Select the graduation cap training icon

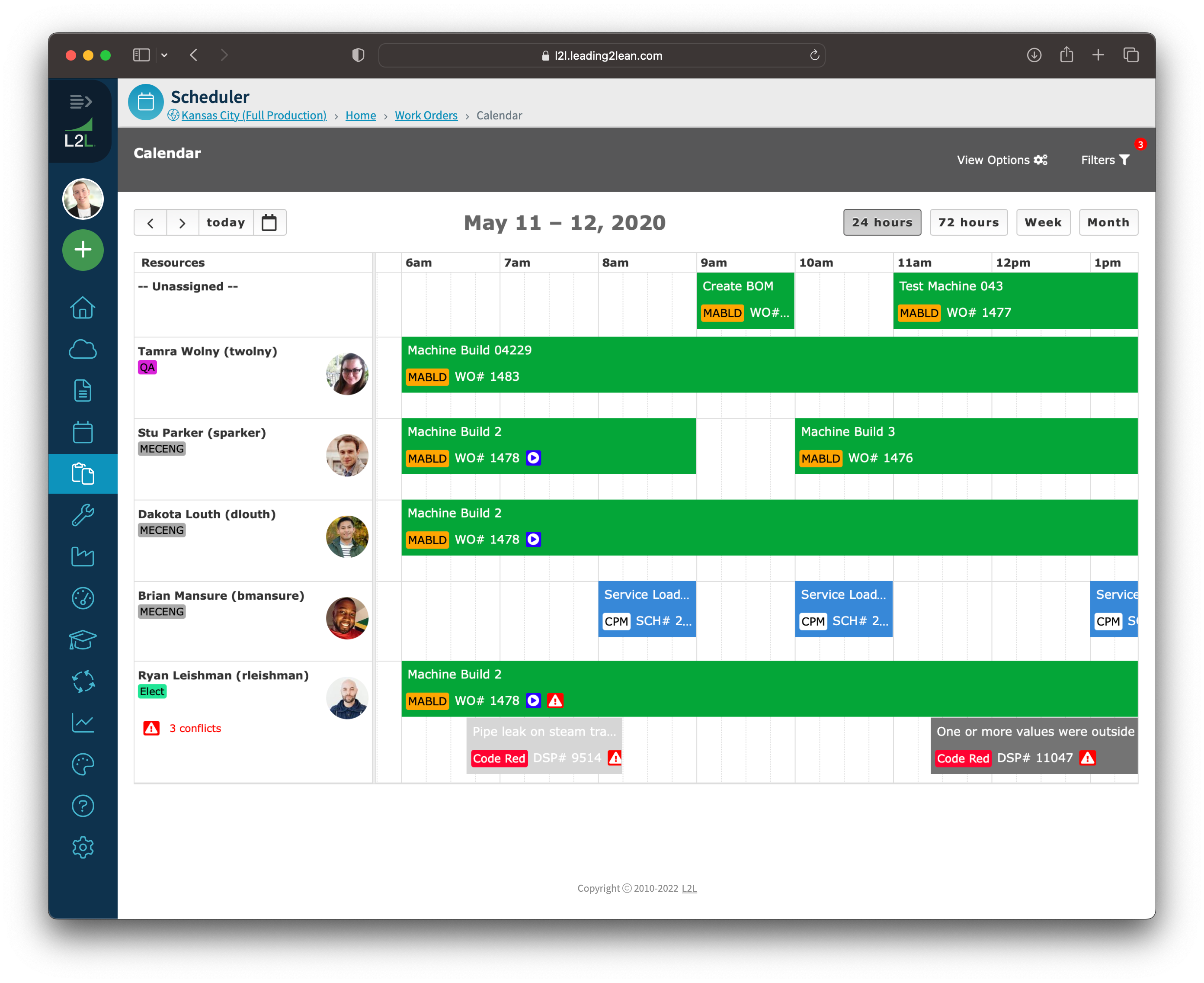pyautogui.click(x=83, y=640)
